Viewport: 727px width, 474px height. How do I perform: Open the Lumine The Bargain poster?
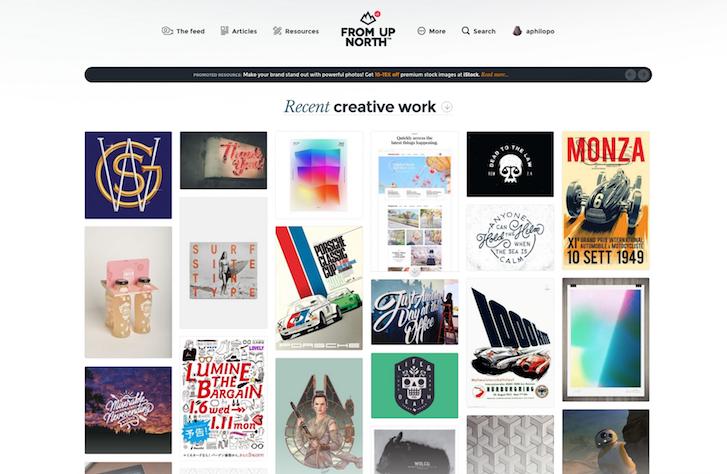click(223, 398)
